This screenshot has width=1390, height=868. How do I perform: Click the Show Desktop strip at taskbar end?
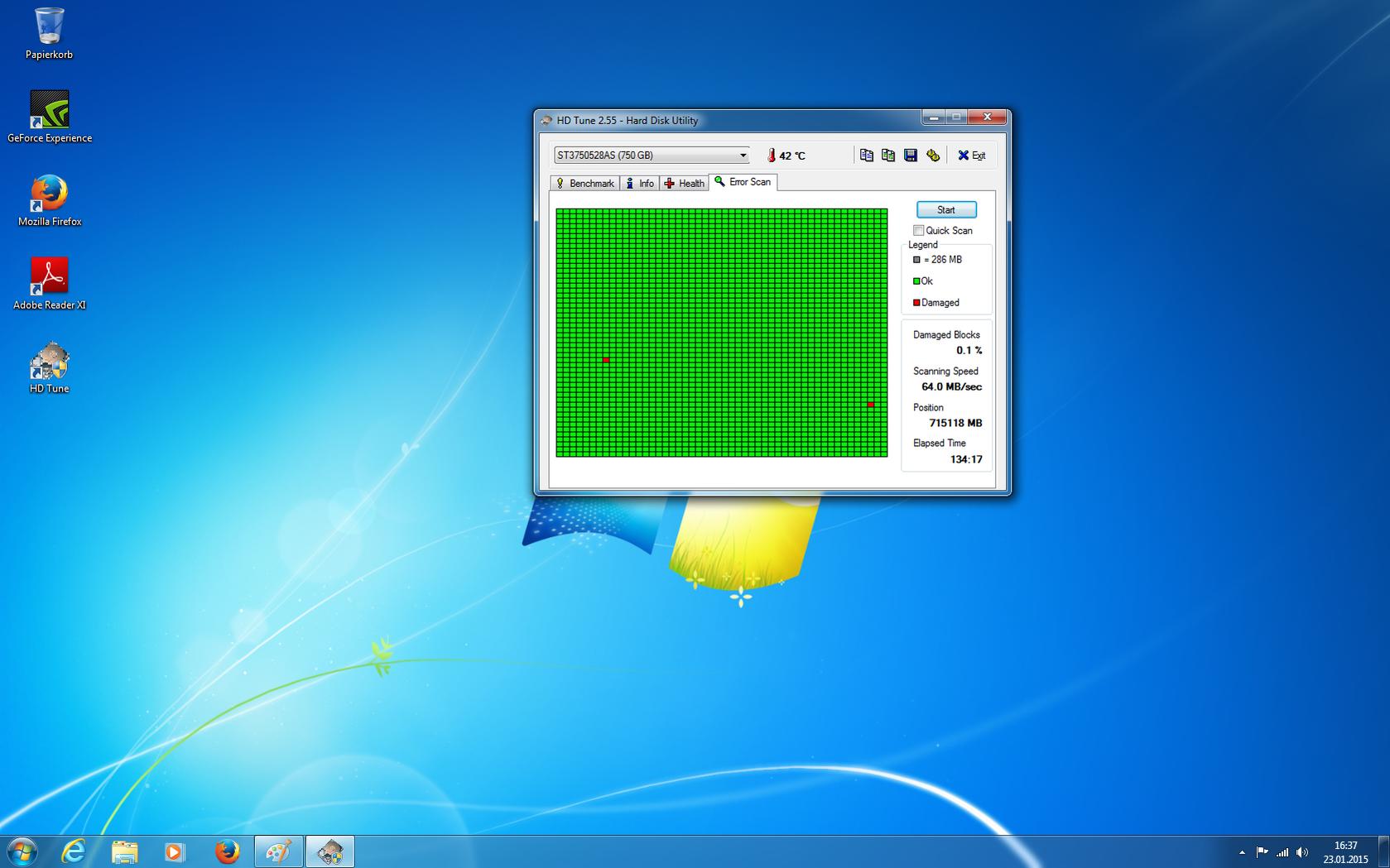1383,851
